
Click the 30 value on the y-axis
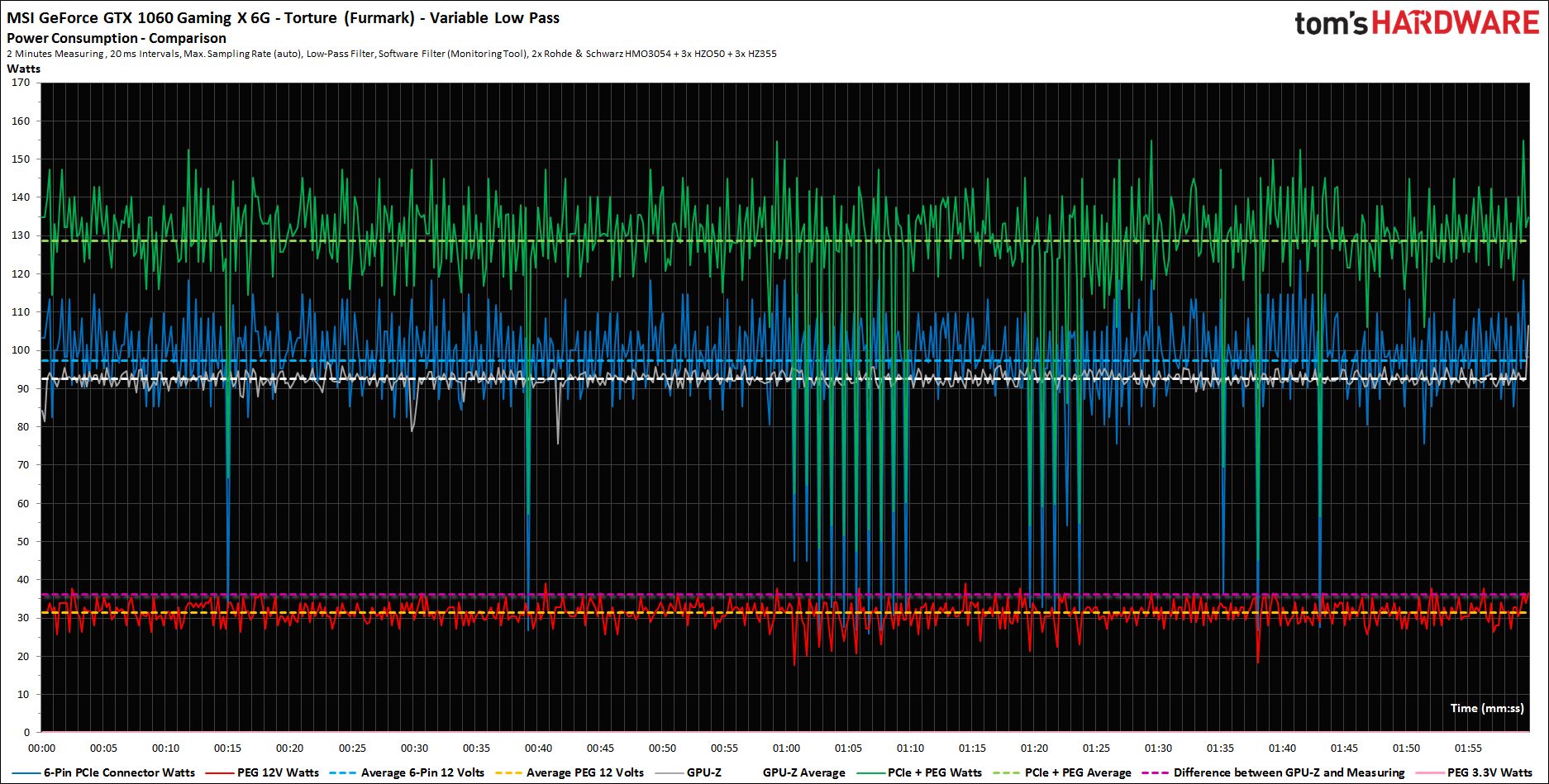tap(23, 618)
